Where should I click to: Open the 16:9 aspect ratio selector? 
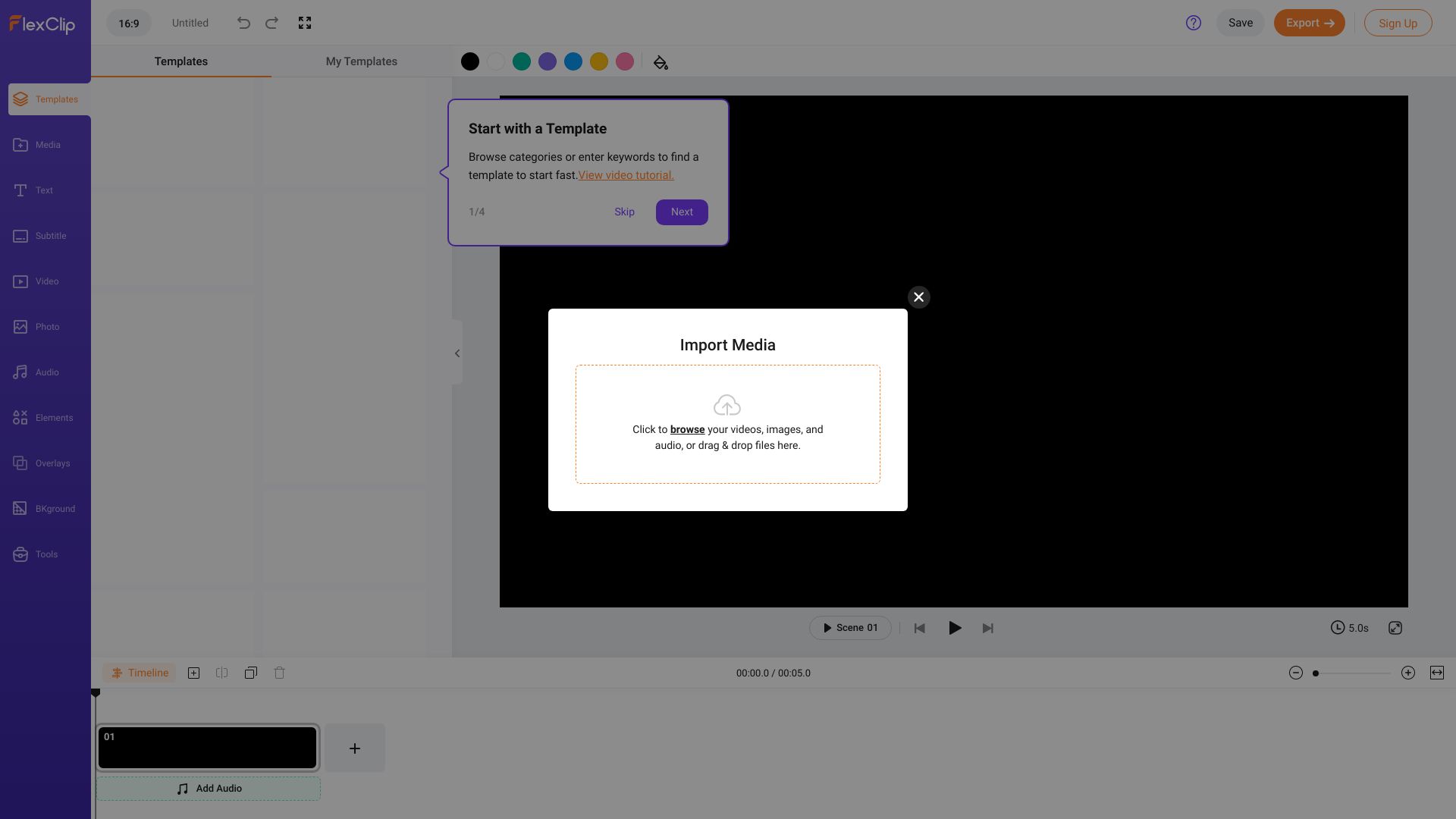129,23
